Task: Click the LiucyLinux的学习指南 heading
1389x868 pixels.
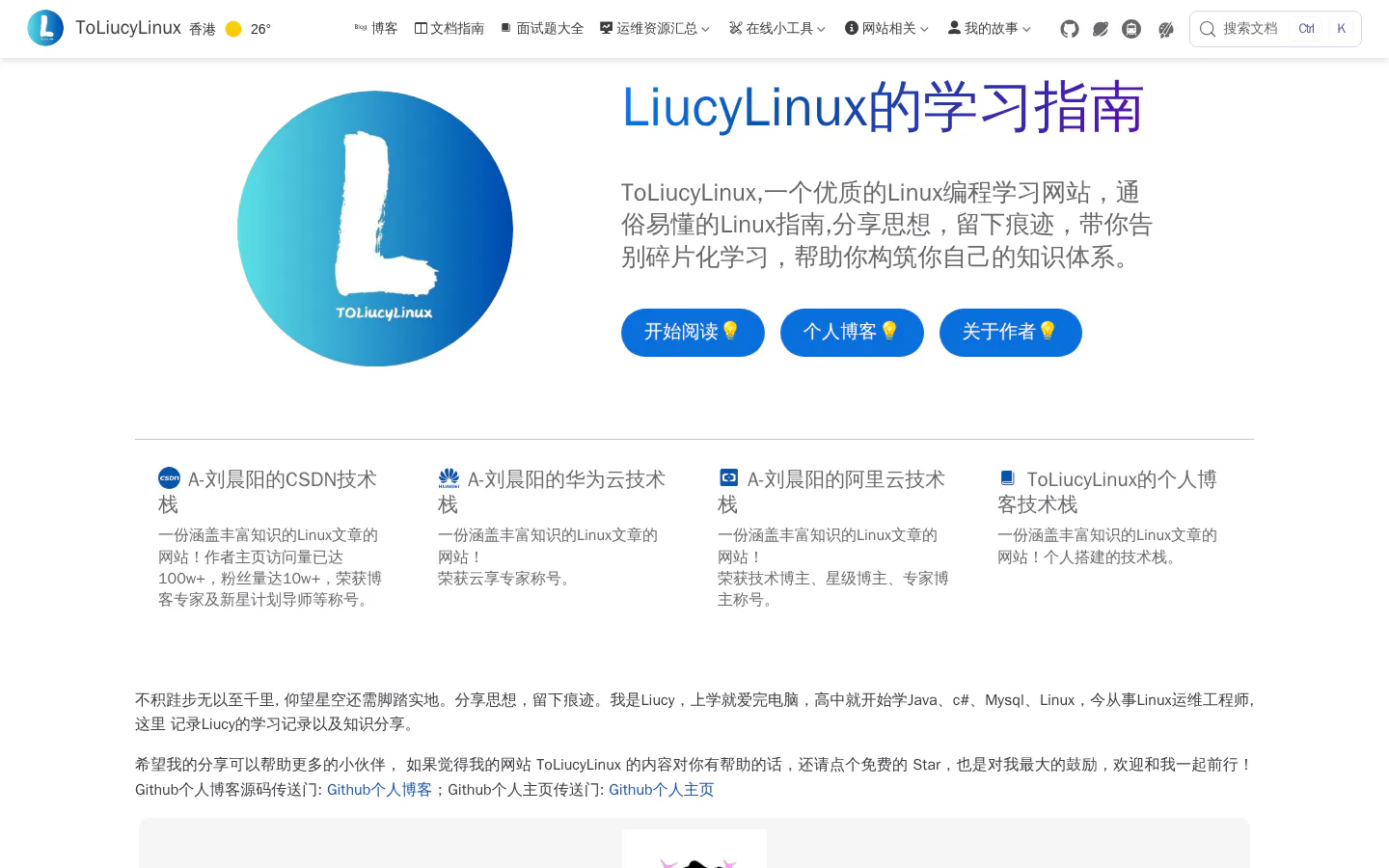Action: (883, 107)
